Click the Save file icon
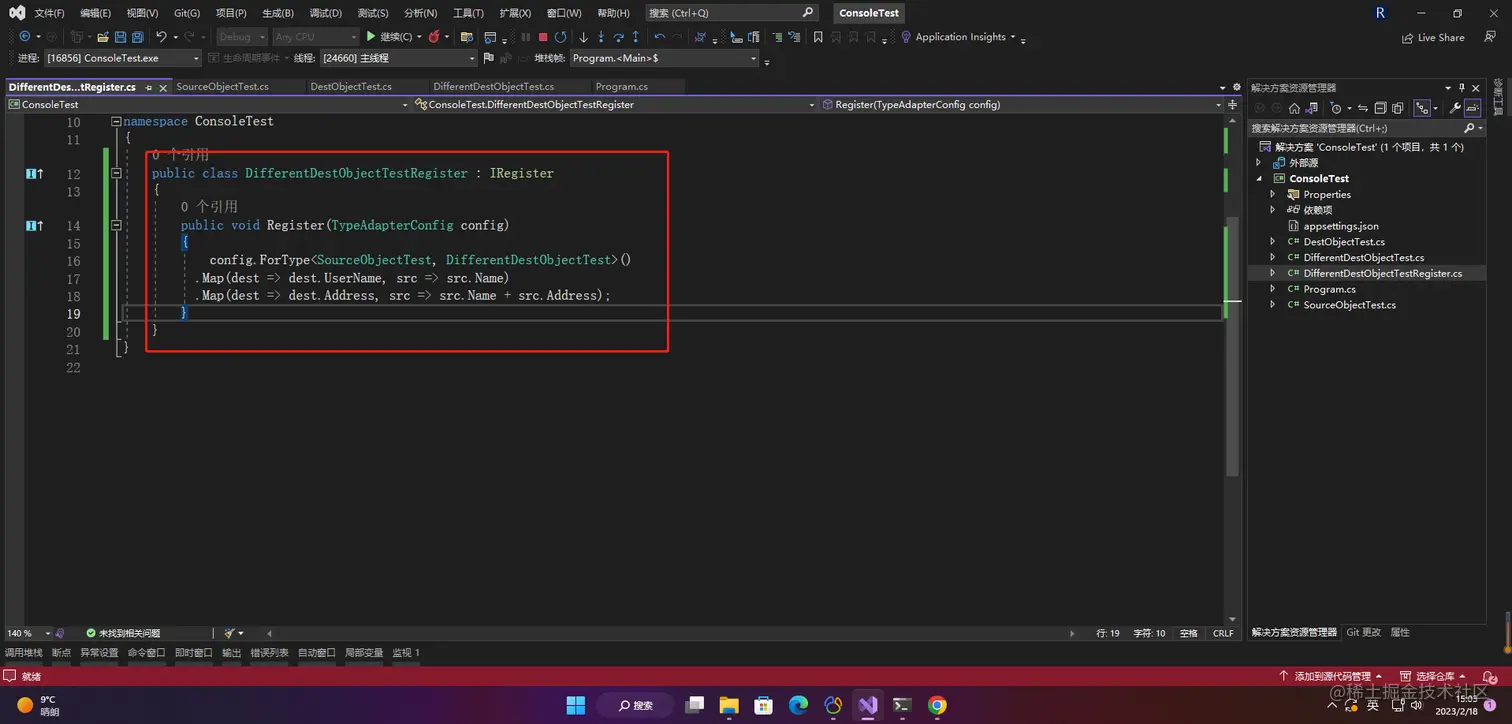Image resolution: width=1512 pixels, height=724 pixels. tap(120, 37)
